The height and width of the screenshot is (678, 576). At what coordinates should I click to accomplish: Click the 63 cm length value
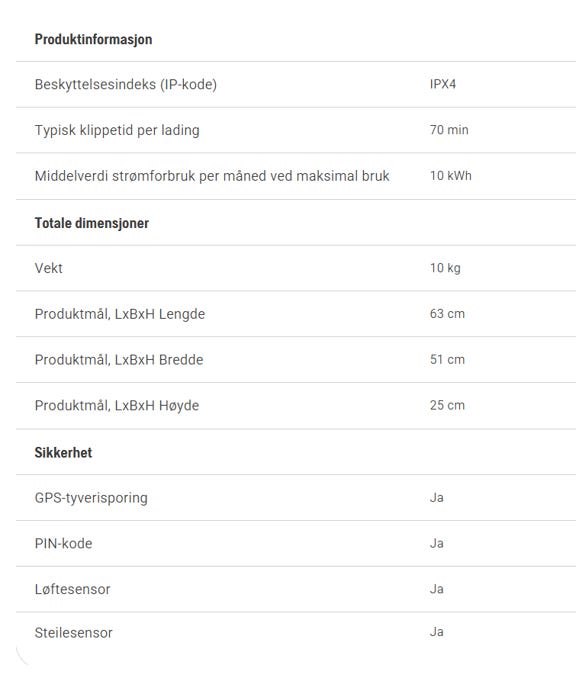447,313
